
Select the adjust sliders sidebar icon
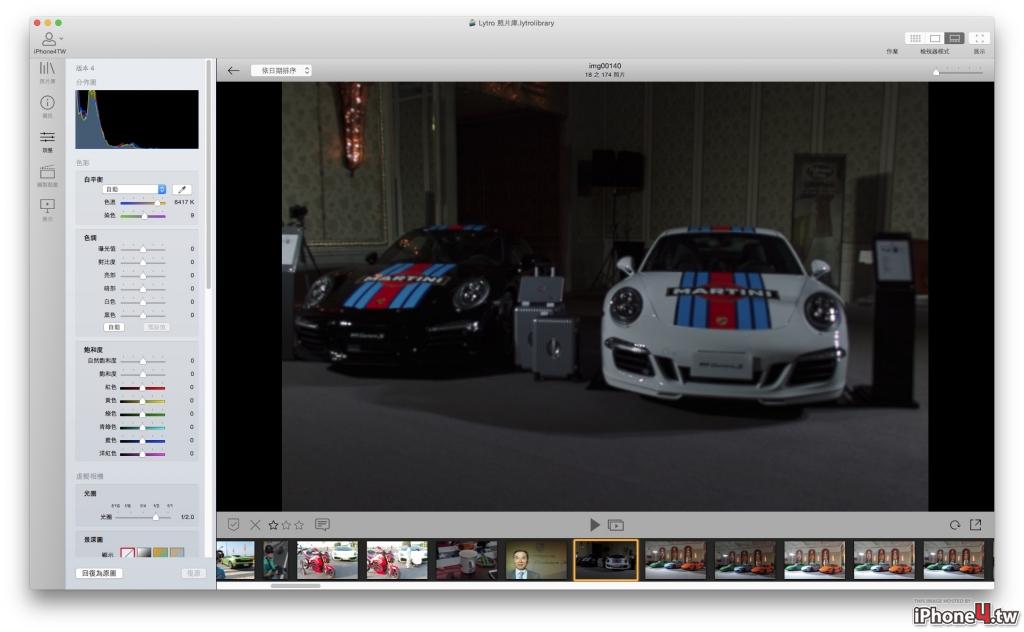(47, 137)
